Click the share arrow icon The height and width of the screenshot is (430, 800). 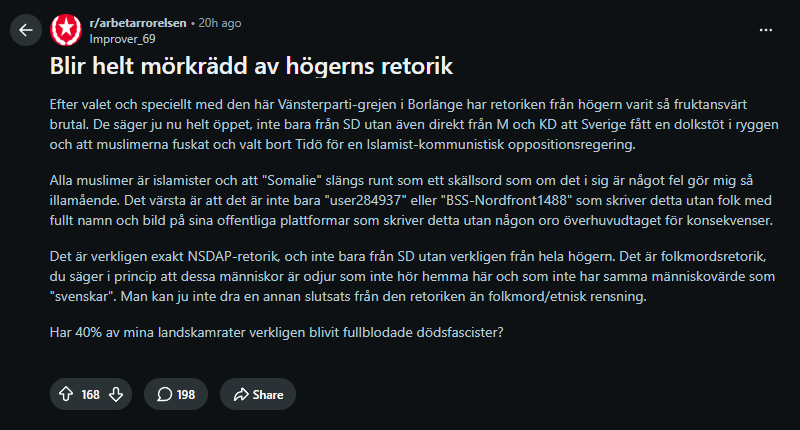pyautogui.click(x=241, y=394)
